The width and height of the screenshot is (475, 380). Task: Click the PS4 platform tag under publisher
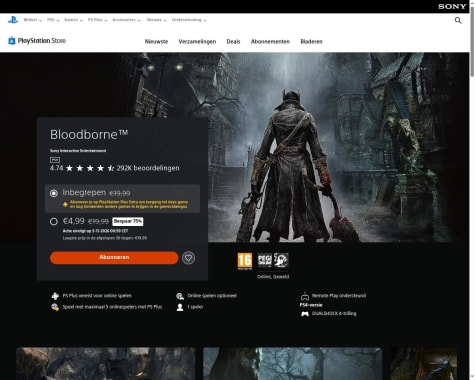[55, 160]
